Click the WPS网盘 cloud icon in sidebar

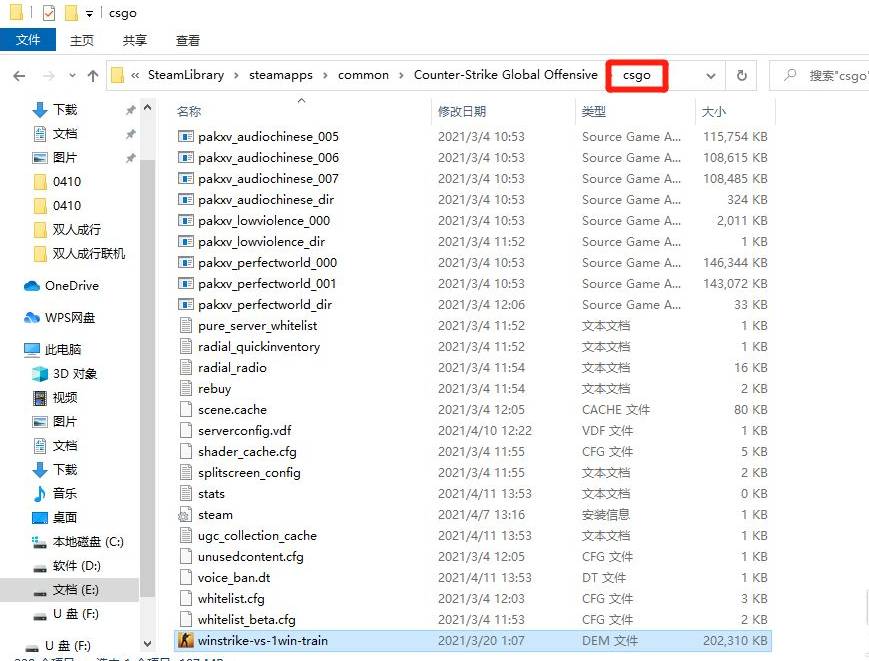coord(32,317)
